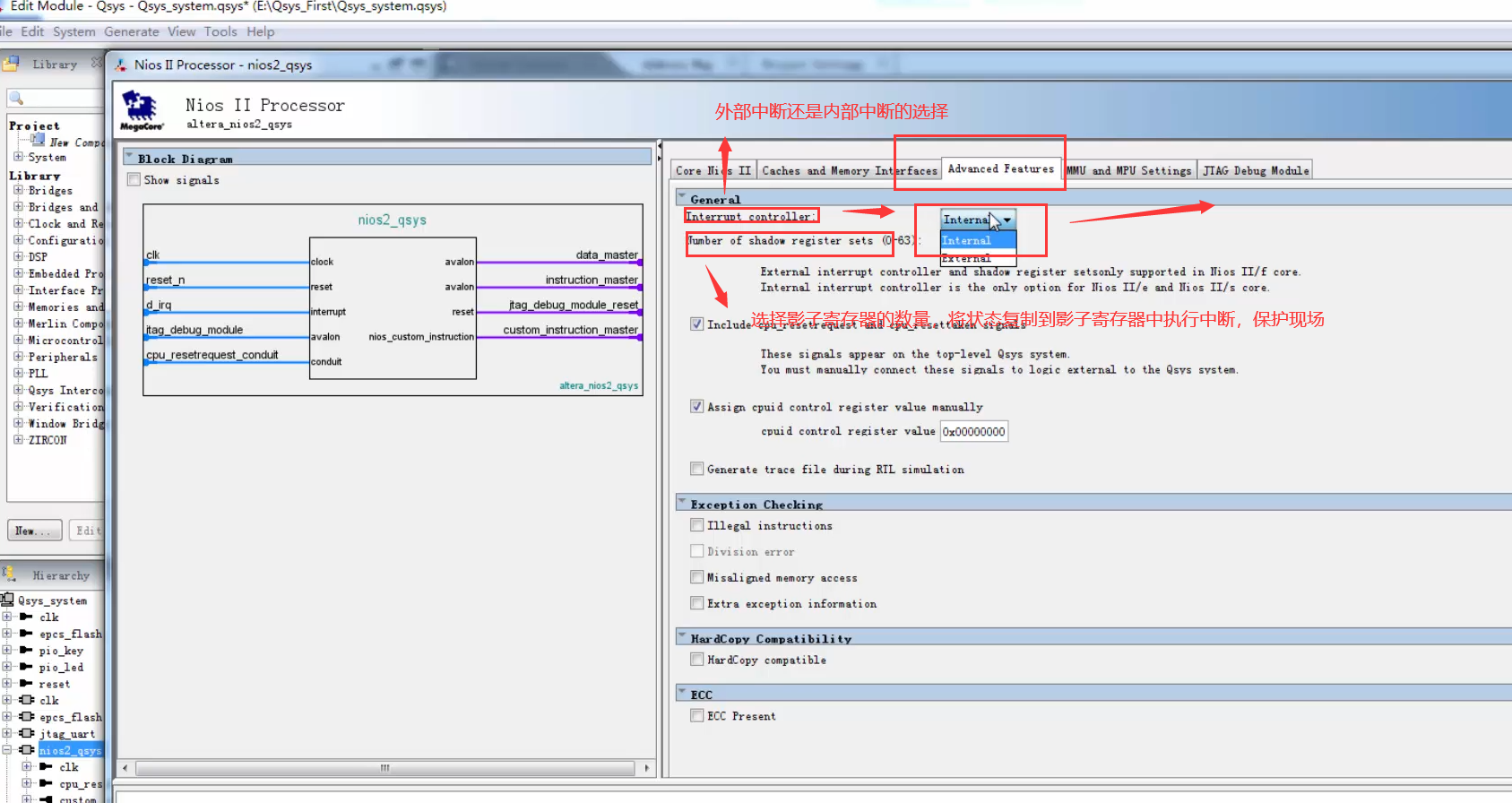1512x803 pixels.
Task: Select the epcs_flash component chip icon
Action: [x=27, y=716]
